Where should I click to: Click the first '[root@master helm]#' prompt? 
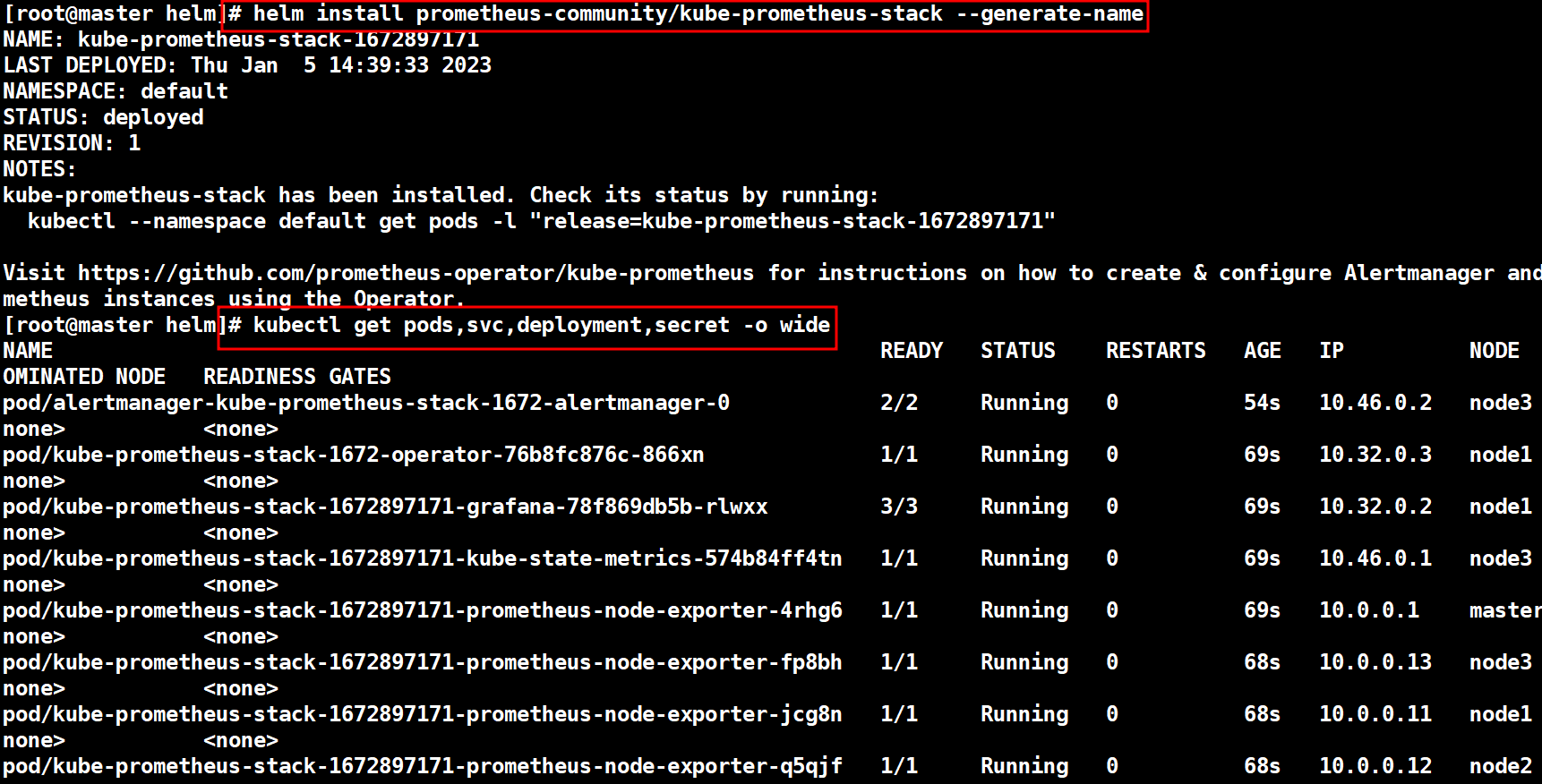(122, 13)
